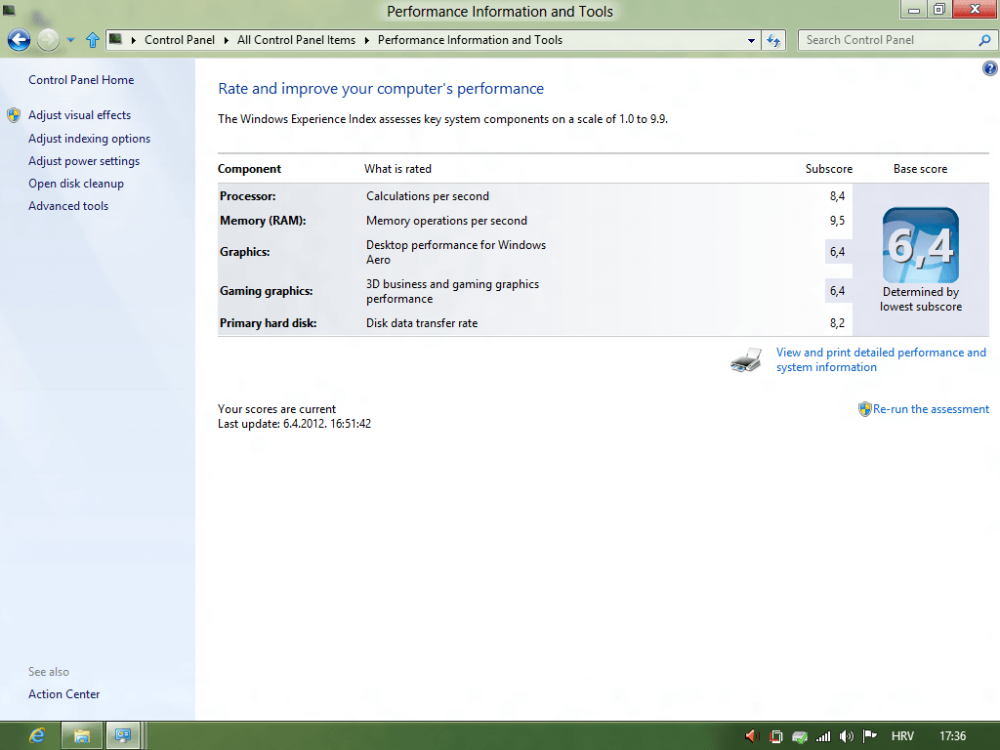Open the window system menu icon in title bar

click(x=9, y=10)
